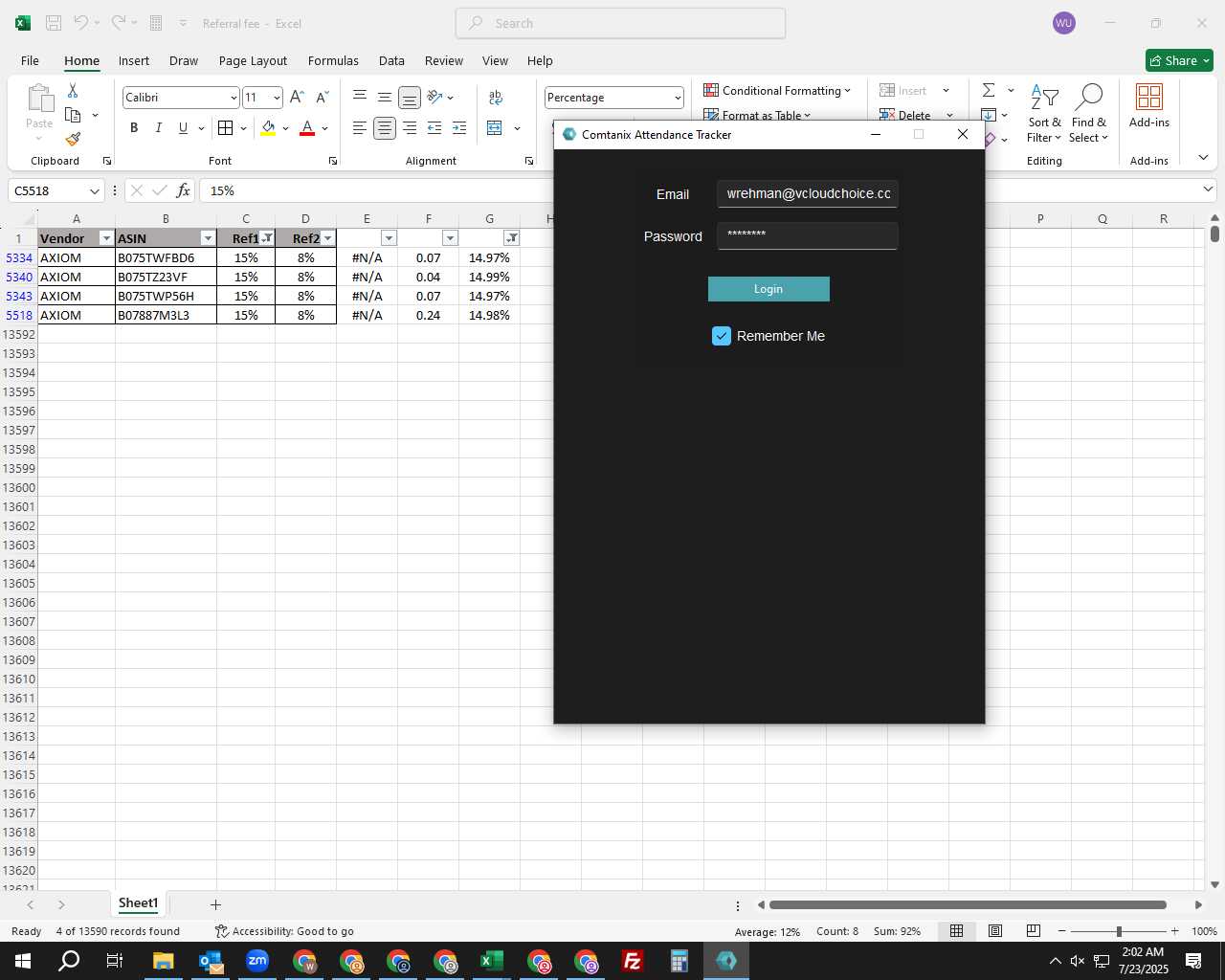Open the Calibri font name dropdown
The height and width of the screenshot is (980, 1225).
[233, 98]
